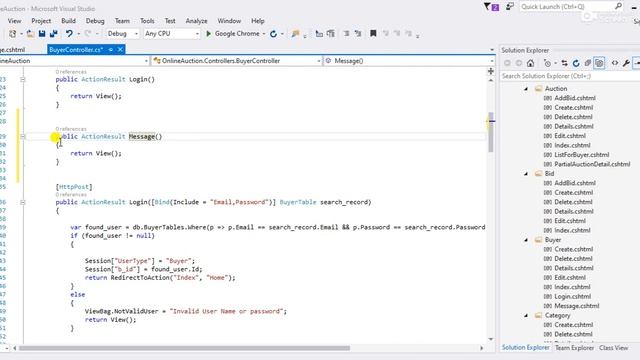Collapse the Auction folder in Solution Explorer

pos(526,89)
